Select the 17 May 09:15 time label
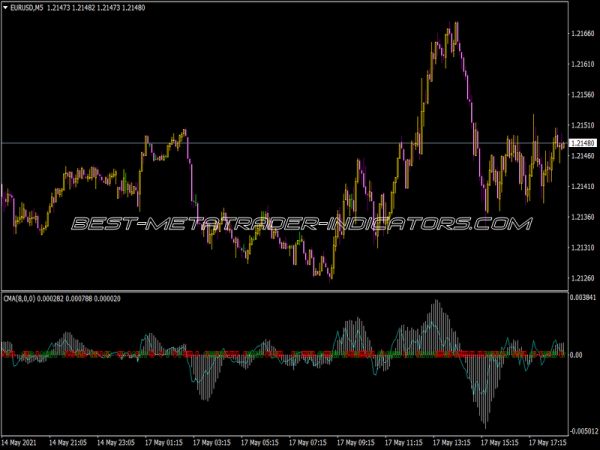The image size is (600, 450). coord(357,441)
